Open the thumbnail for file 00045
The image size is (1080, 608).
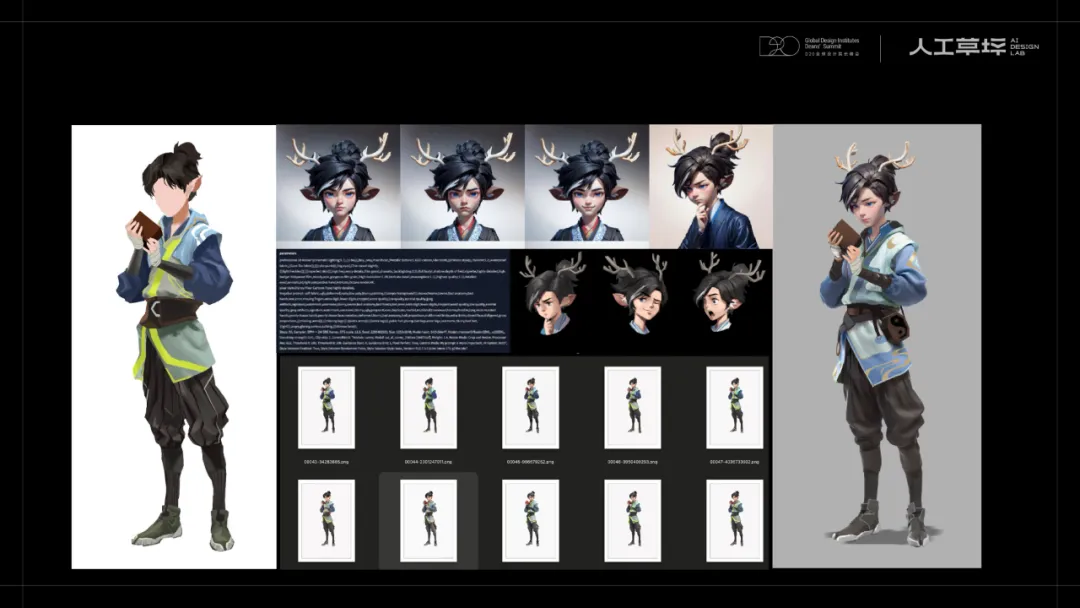(530, 408)
